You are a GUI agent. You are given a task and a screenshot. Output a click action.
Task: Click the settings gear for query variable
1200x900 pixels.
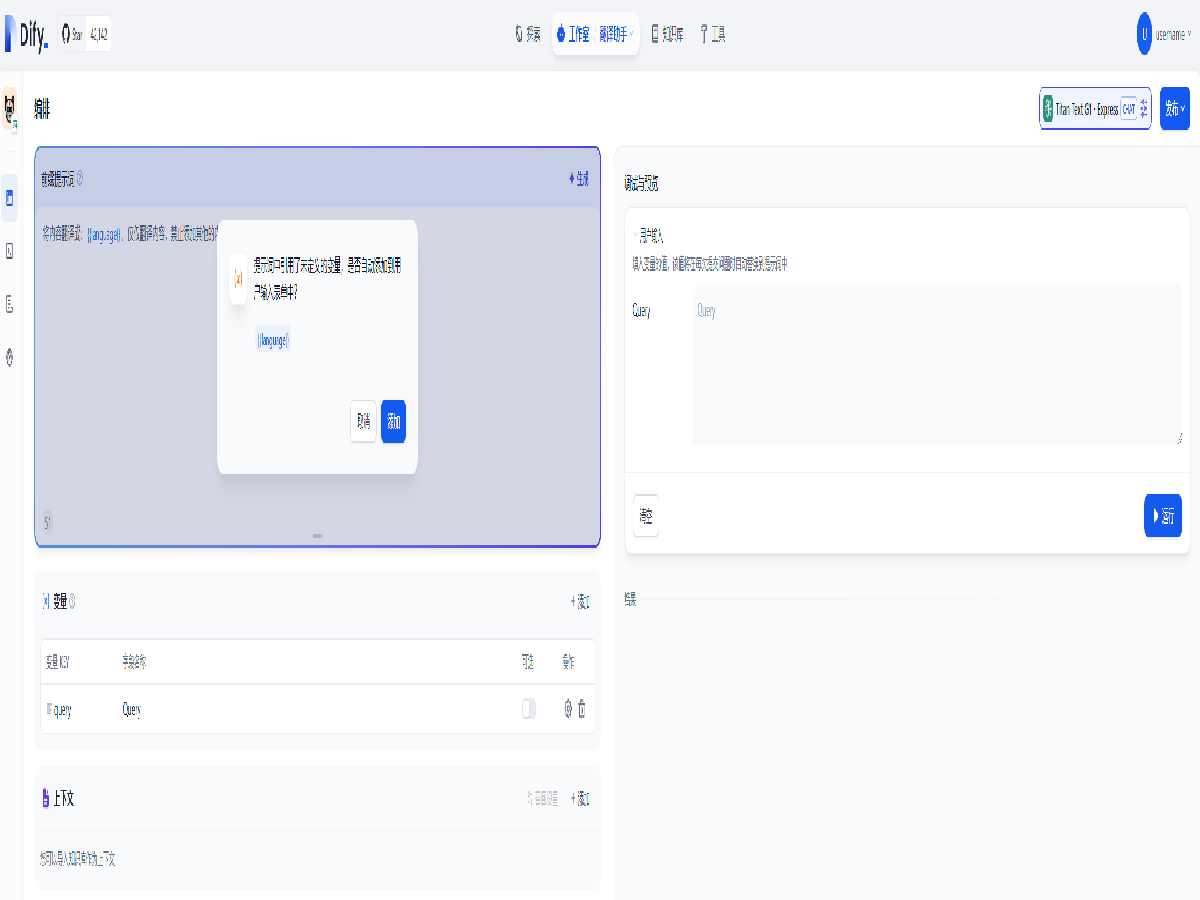[568, 709]
